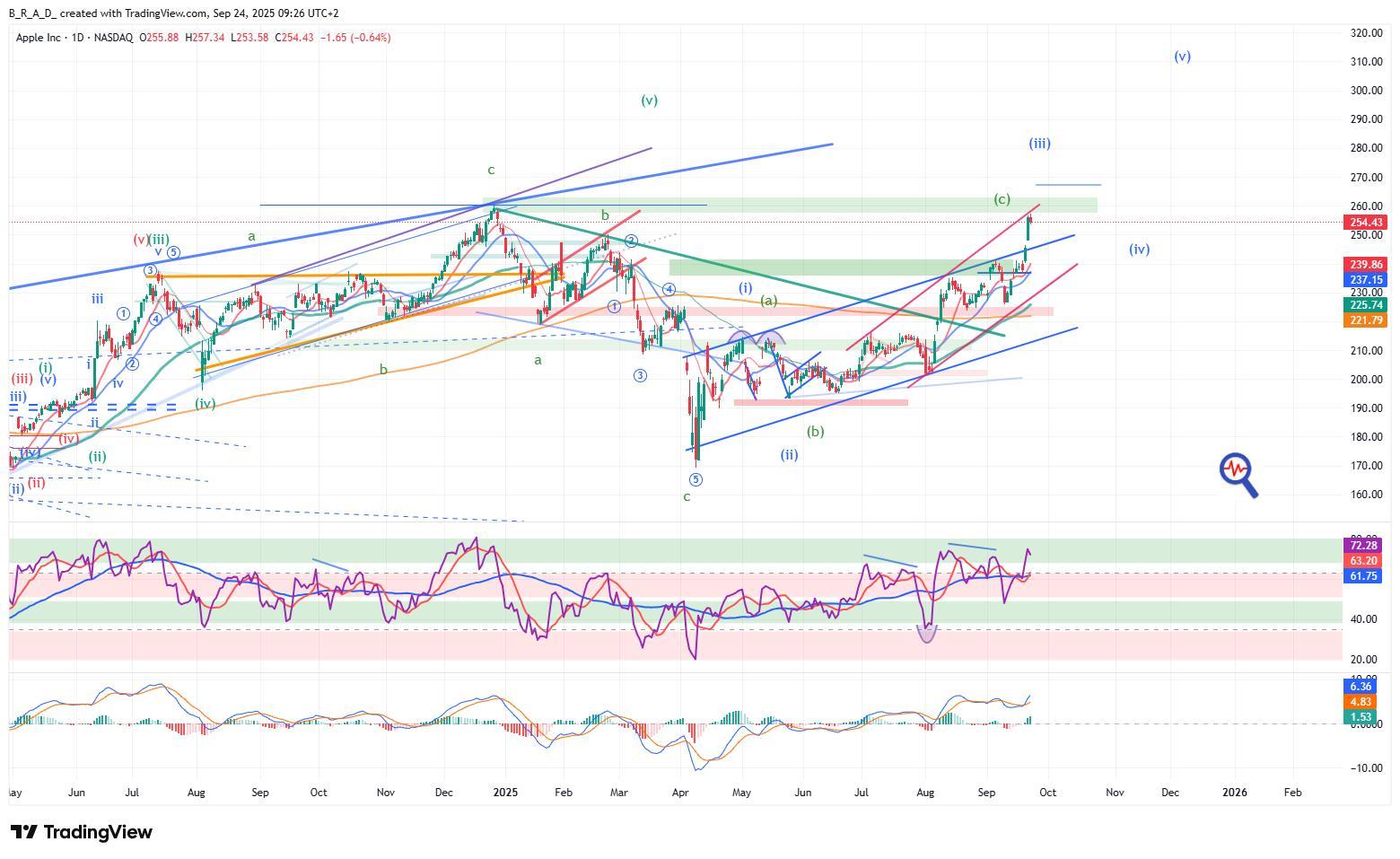The height and width of the screenshot is (859, 1400).
Task: Click the purple 72.28 RSI value label
Action: pos(1363,546)
